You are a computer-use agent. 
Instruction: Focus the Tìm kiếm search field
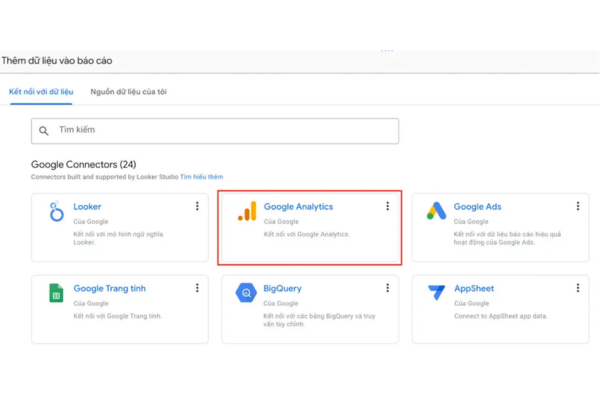point(215,131)
